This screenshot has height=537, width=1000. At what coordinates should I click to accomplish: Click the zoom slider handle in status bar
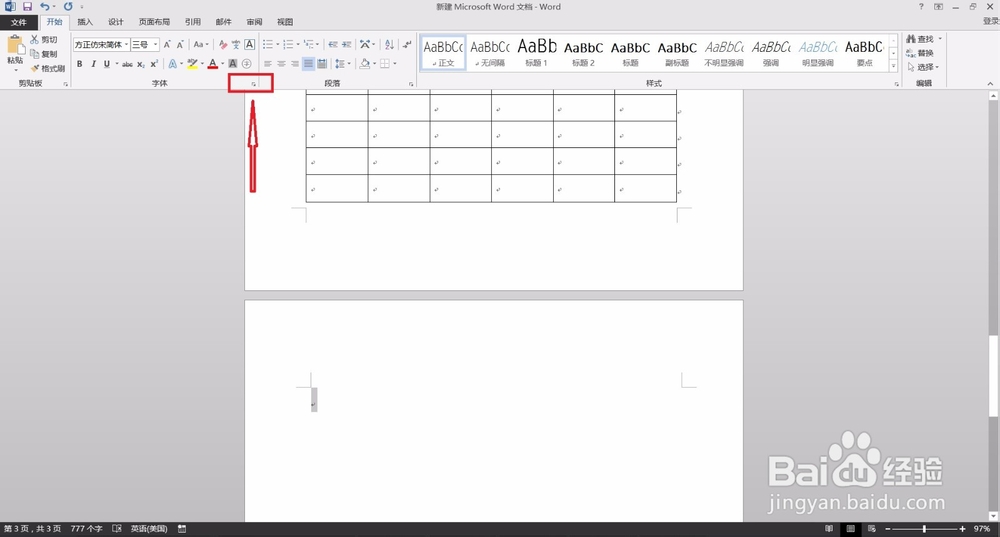tap(924, 529)
